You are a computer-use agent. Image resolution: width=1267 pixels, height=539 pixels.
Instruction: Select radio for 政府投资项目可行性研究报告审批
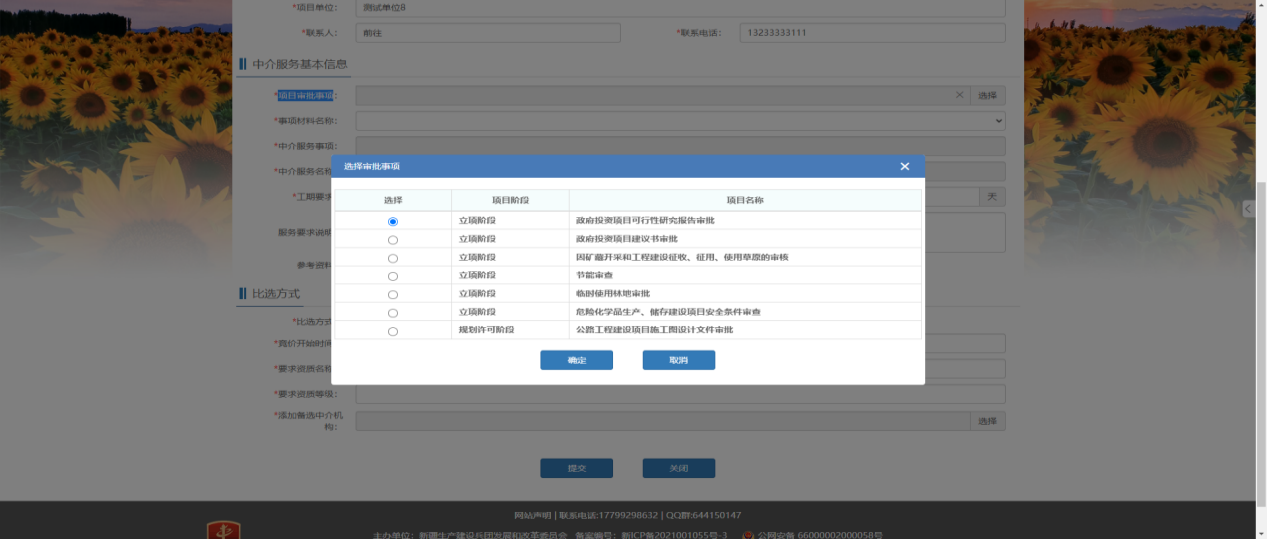coord(392,221)
